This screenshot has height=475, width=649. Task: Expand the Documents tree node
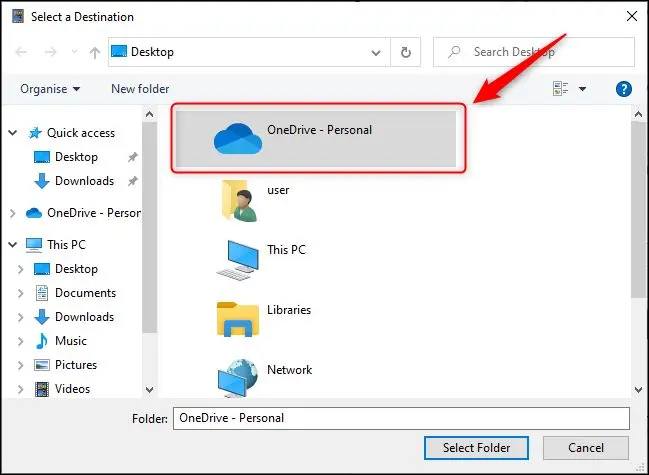[x=20, y=293]
